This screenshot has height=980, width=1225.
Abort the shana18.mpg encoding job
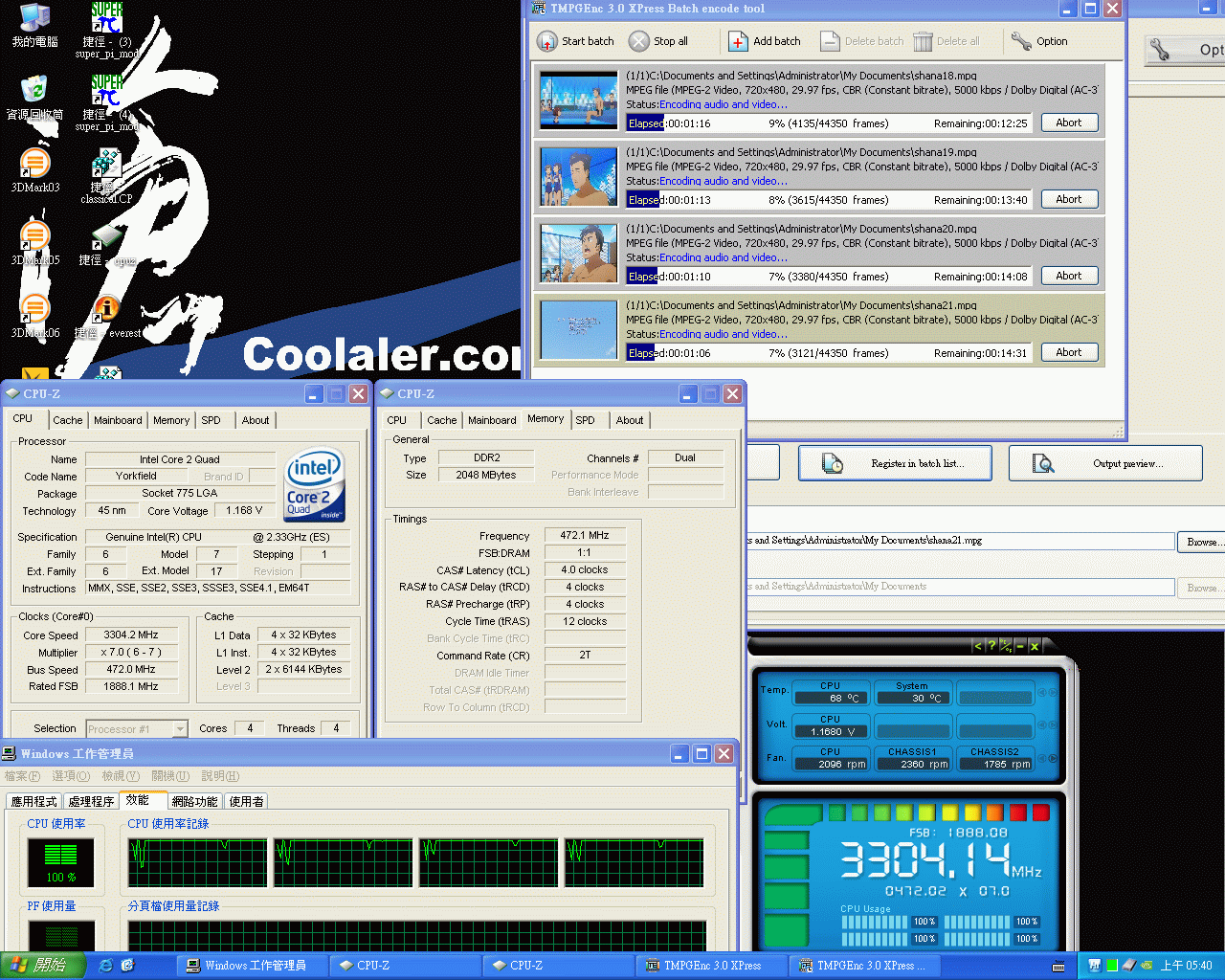pos(1069,123)
